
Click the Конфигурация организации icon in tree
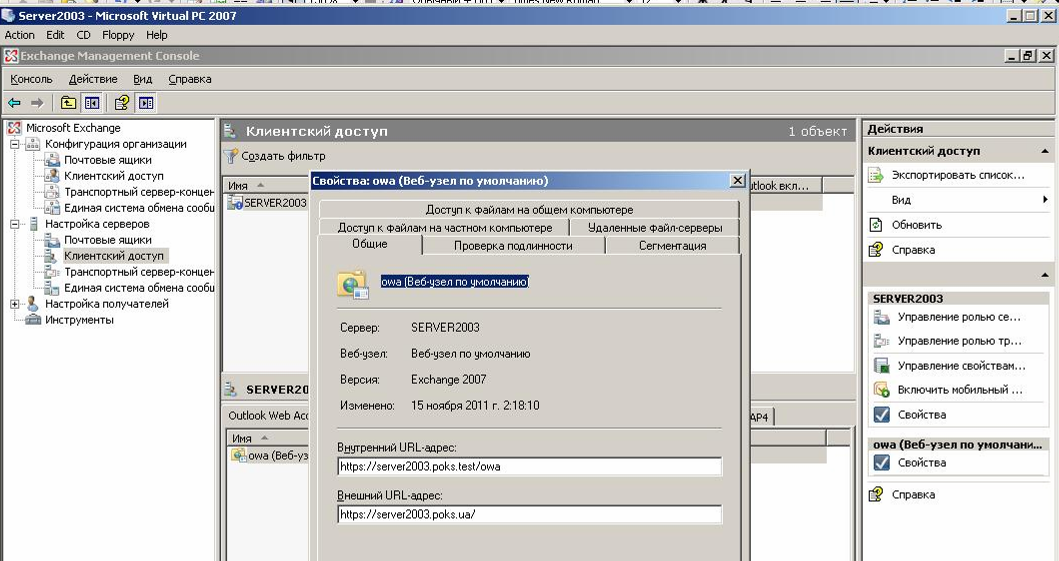pyautogui.click(x=32, y=144)
